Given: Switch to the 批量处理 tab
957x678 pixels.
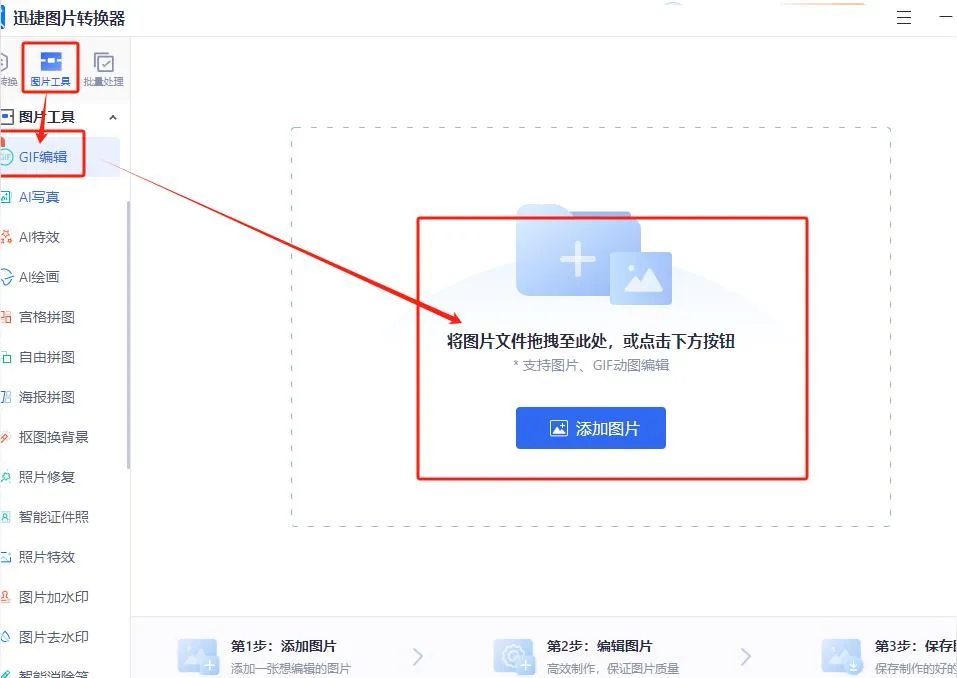Looking at the screenshot, I should point(103,68).
